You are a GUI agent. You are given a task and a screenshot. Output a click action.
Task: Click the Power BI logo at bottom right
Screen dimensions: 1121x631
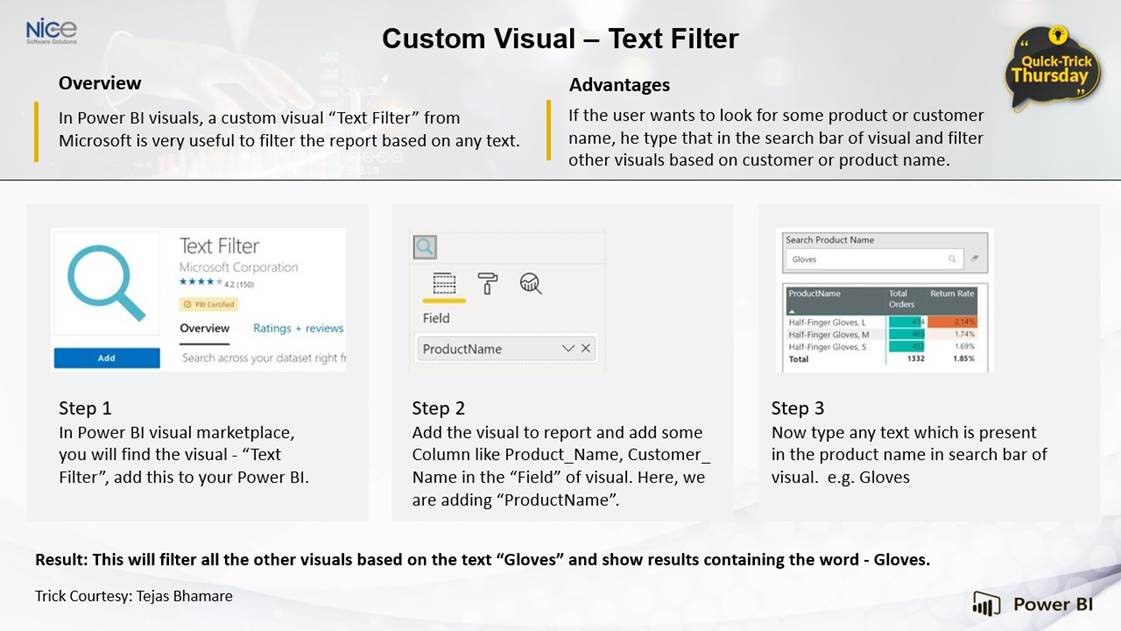click(1035, 604)
